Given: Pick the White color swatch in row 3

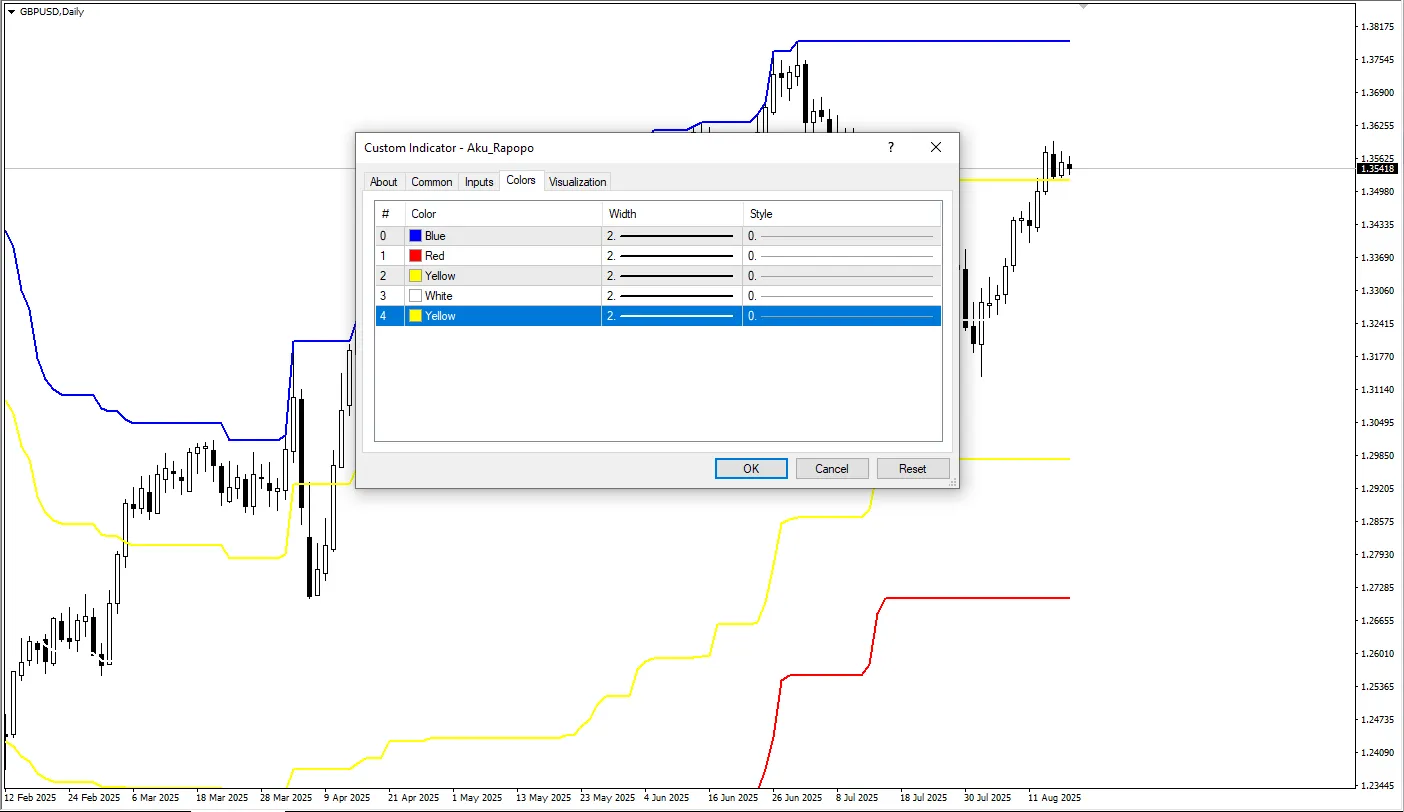Looking at the screenshot, I should click(x=415, y=296).
